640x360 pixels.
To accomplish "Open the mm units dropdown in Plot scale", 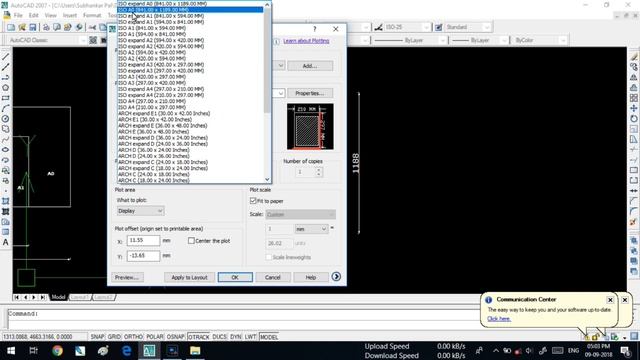I will coord(311,229).
